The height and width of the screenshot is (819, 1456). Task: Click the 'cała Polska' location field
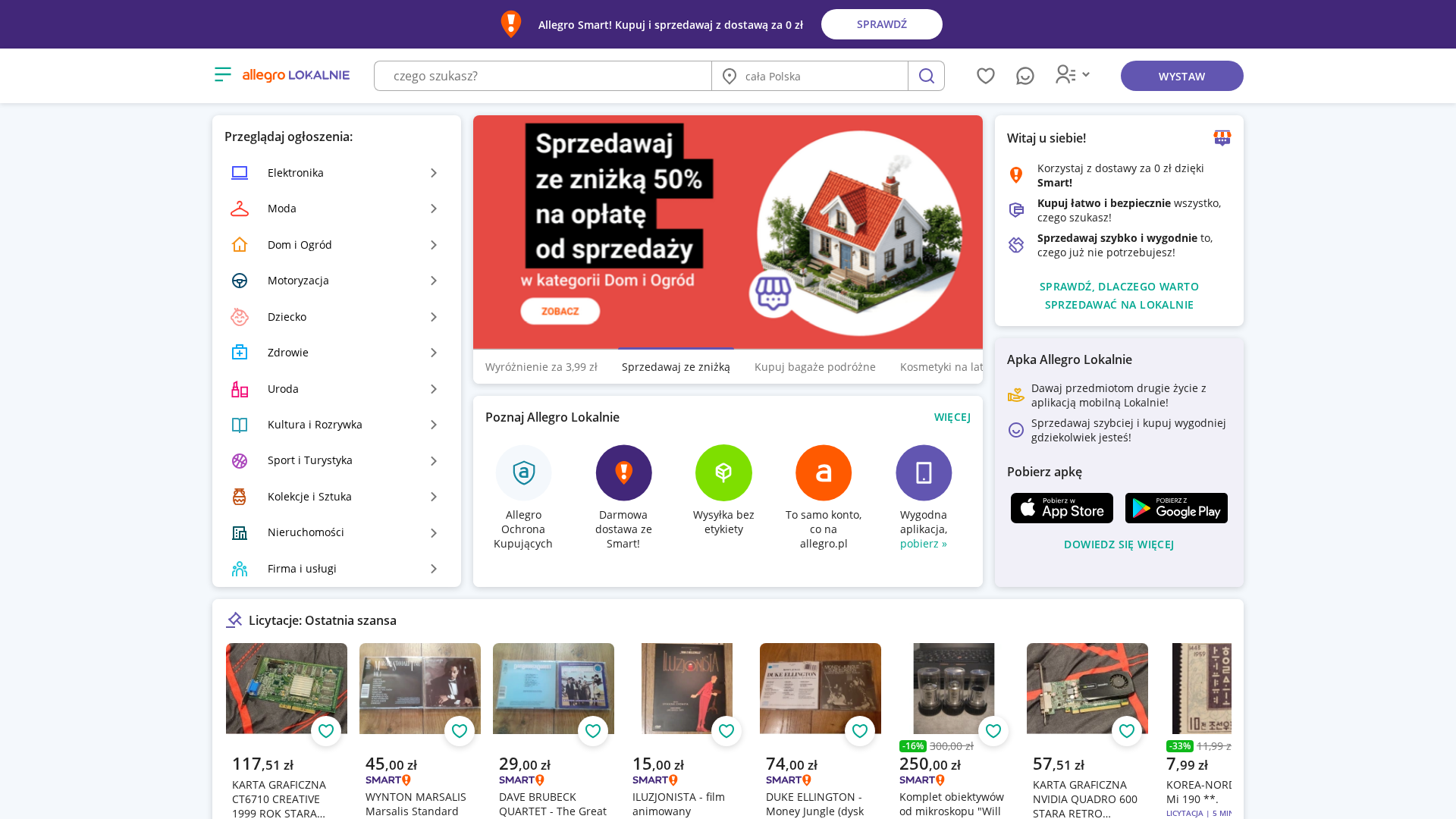coord(810,76)
